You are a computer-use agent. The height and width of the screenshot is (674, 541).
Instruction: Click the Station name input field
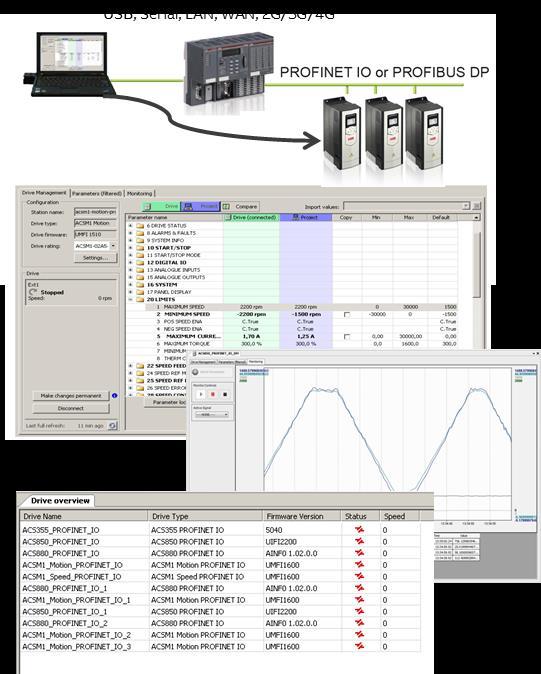(95, 212)
